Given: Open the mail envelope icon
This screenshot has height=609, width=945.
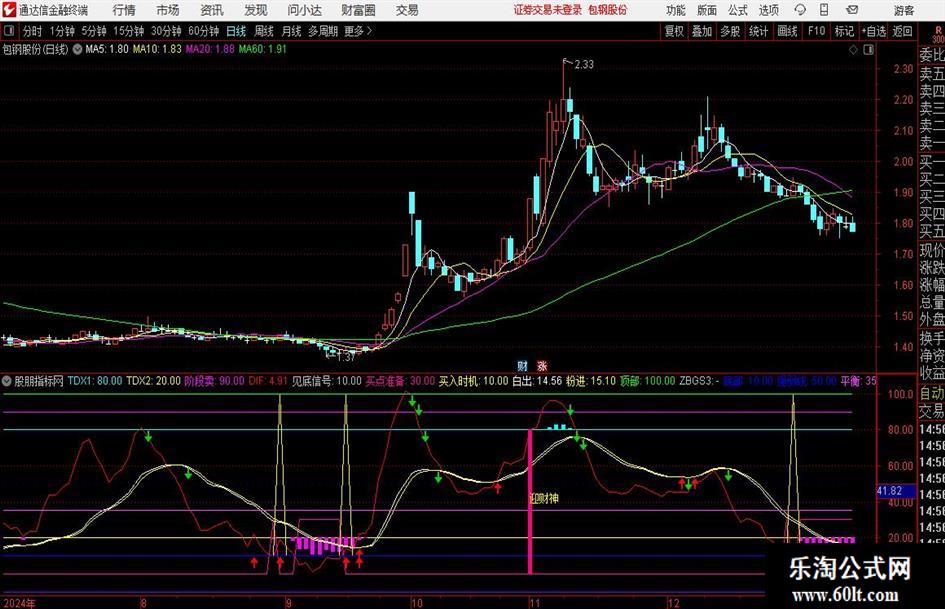Looking at the screenshot, I should pyautogui.click(x=852, y=10).
